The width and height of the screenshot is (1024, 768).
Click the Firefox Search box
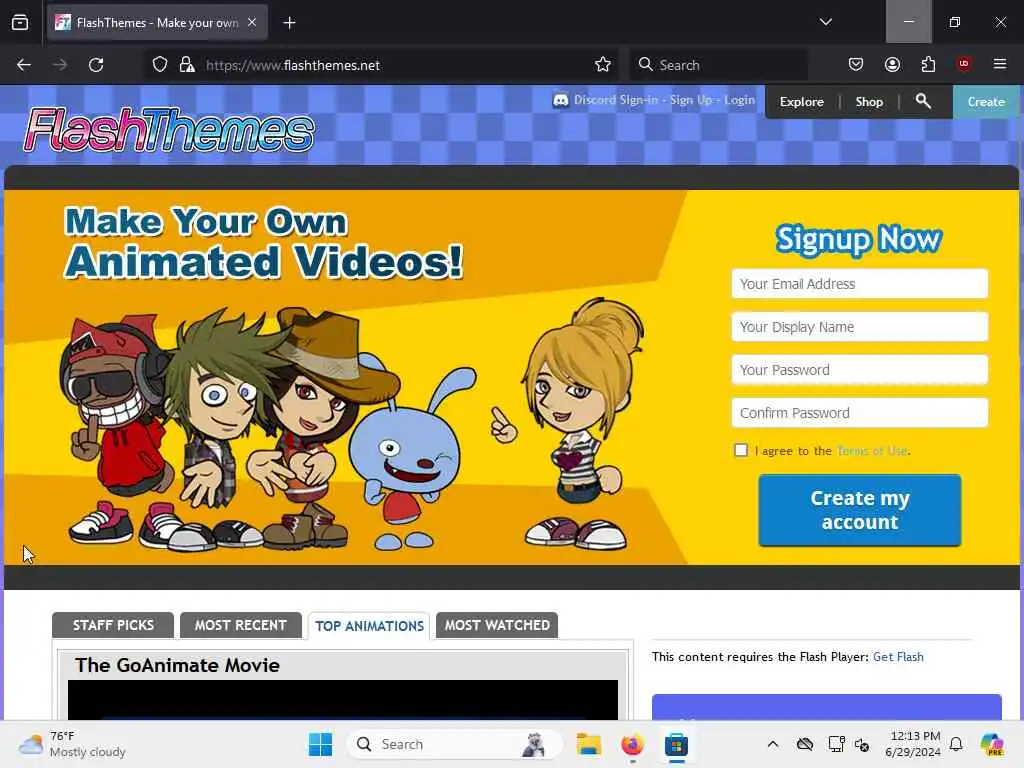point(718,65)
